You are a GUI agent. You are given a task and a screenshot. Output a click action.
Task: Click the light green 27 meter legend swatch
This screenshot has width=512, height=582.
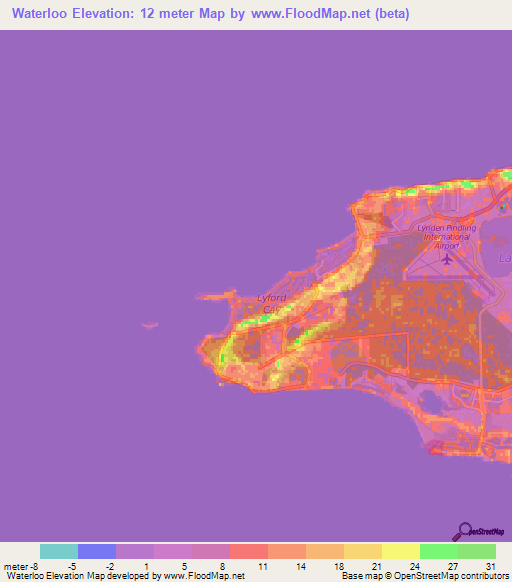477,552
